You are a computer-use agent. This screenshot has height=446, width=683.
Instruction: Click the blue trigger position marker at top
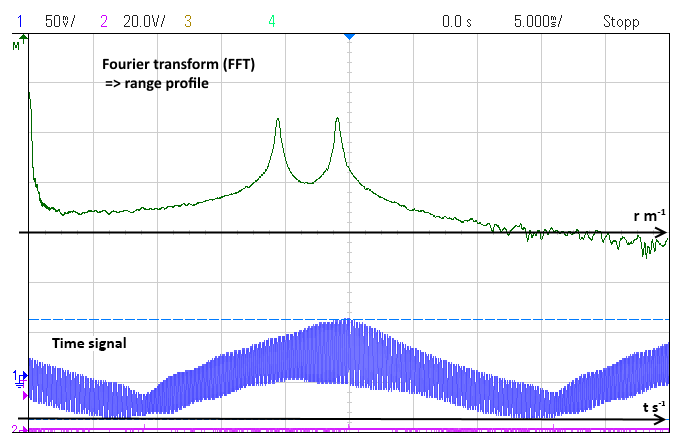[x=349, y=36]
